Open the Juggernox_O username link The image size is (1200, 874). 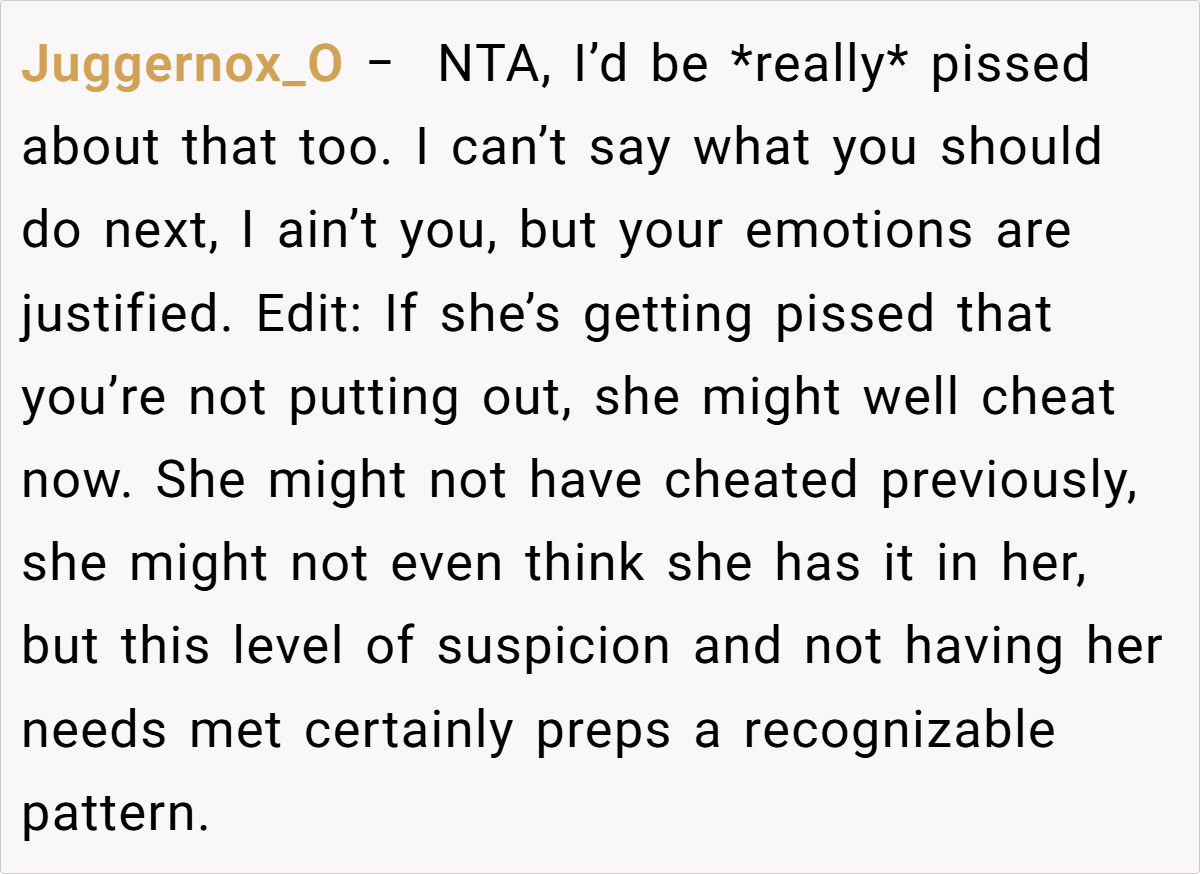click(182, 66)
